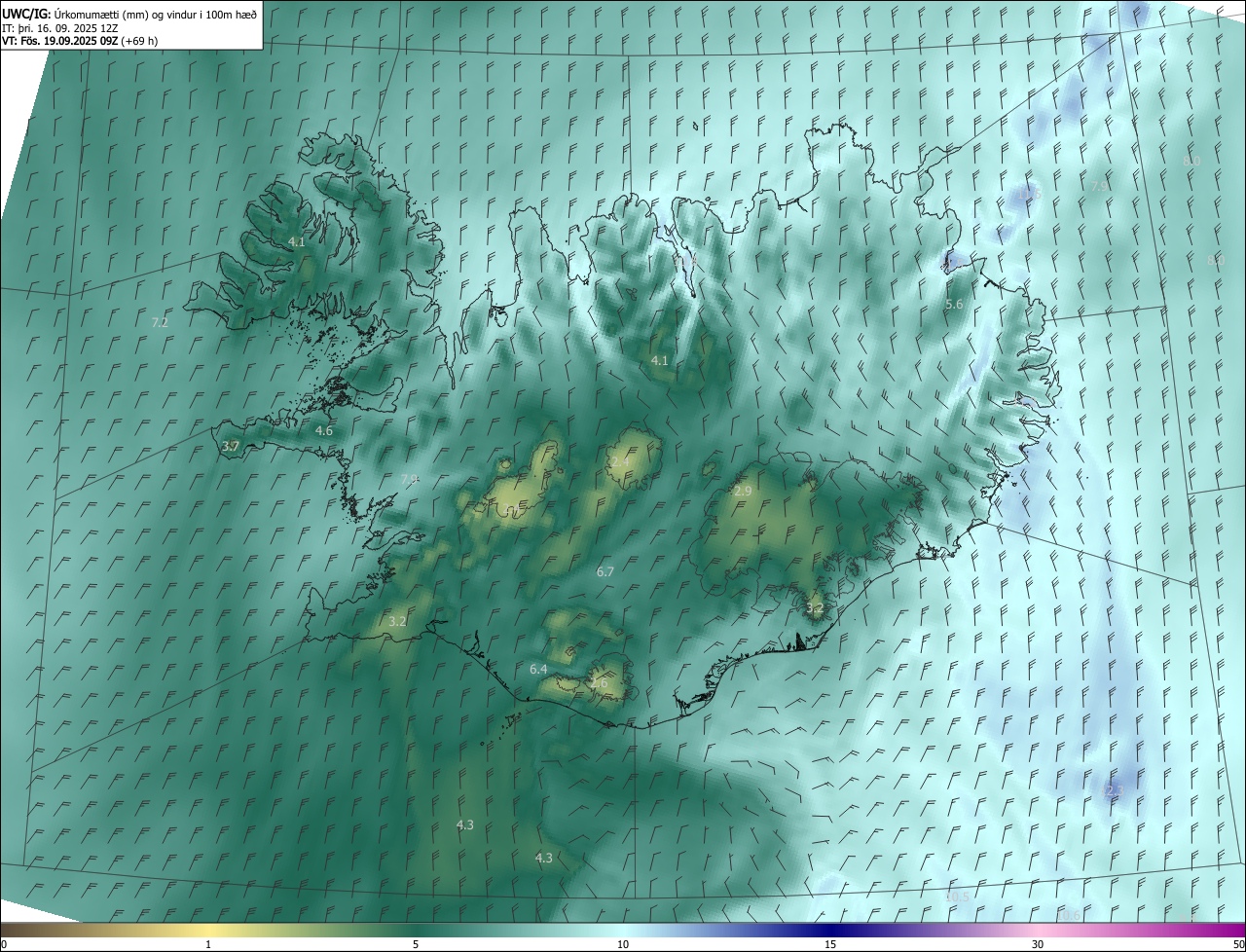Click the color scale tick label "10"
Image resolution: width=1246 pixels, height=952 pixels.
click(623, 944)
